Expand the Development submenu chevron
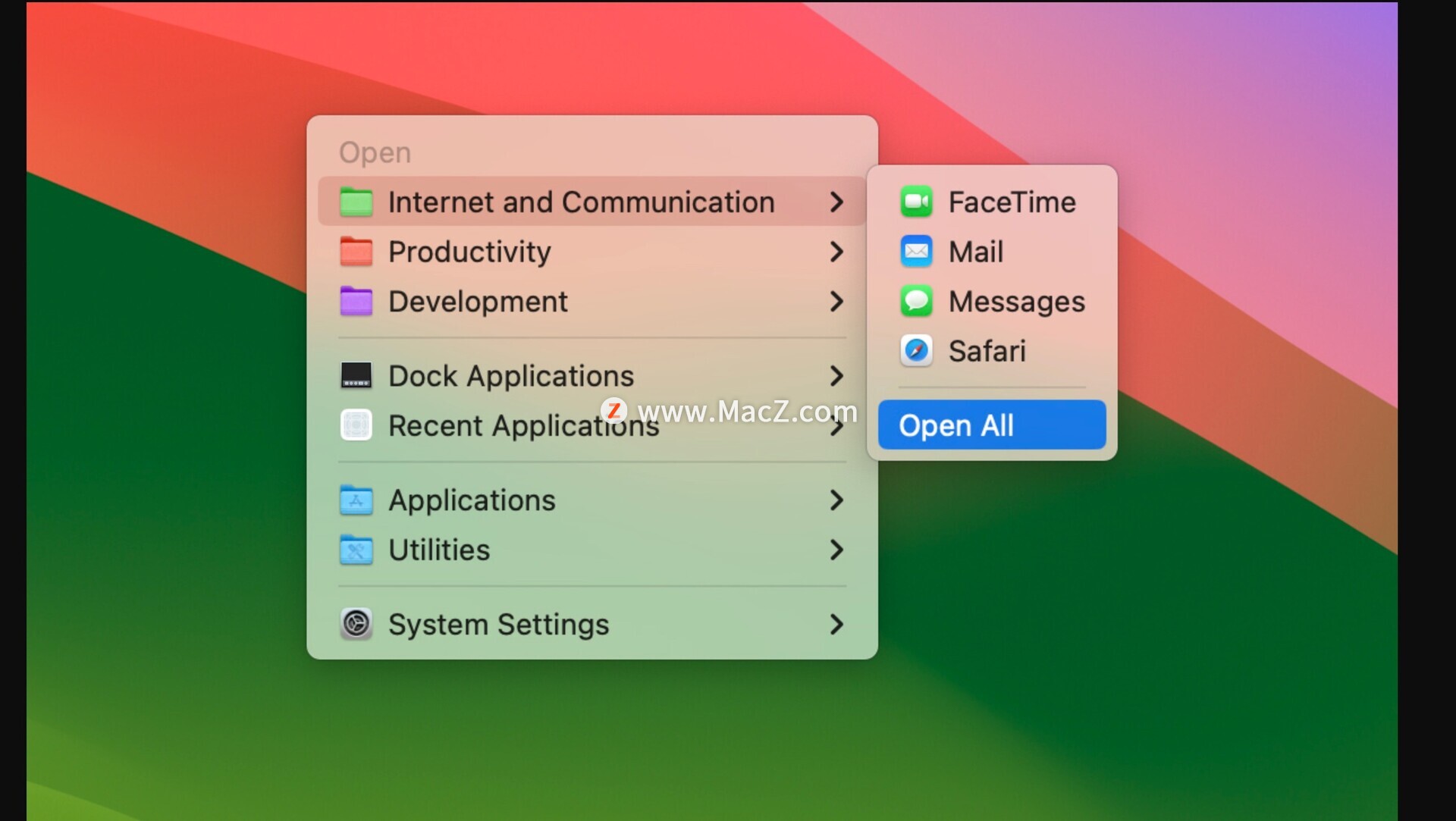Image resolution: width=1456 pixels, height=821 pixels. (x=836, y=302)
